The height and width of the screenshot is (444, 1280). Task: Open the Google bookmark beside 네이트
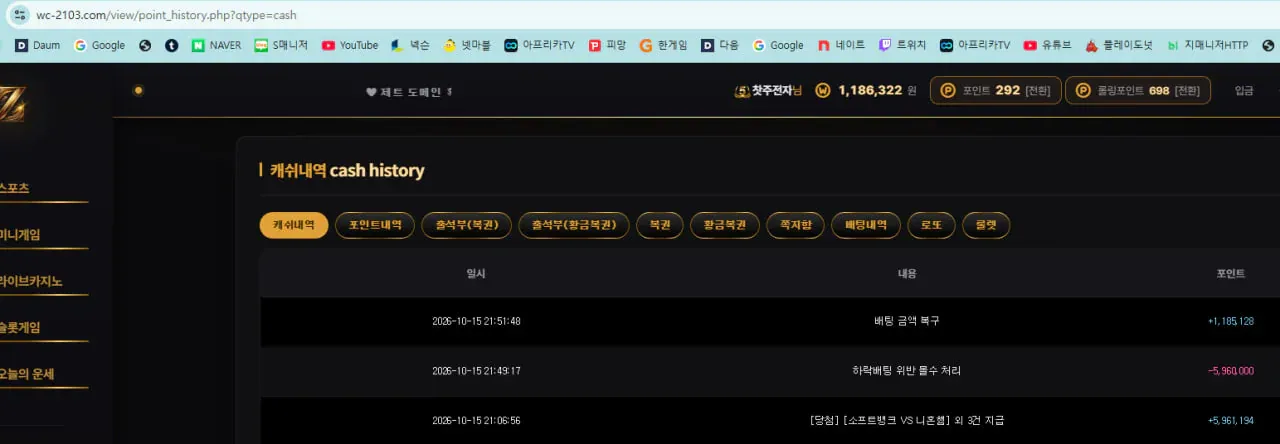coord(778,45)
